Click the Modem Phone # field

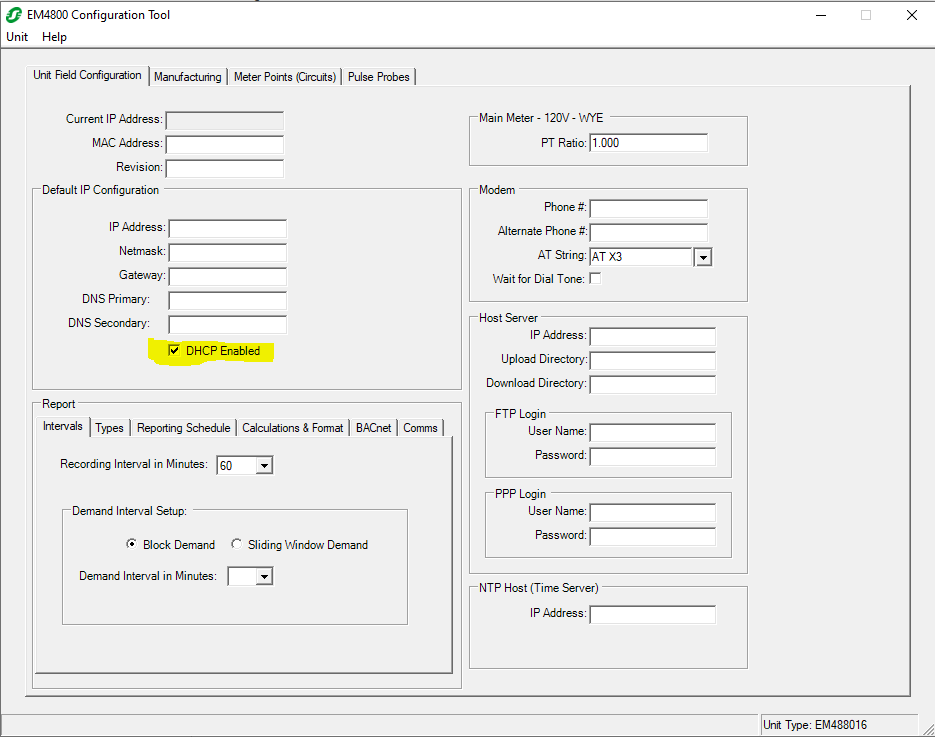pos(648,208)
